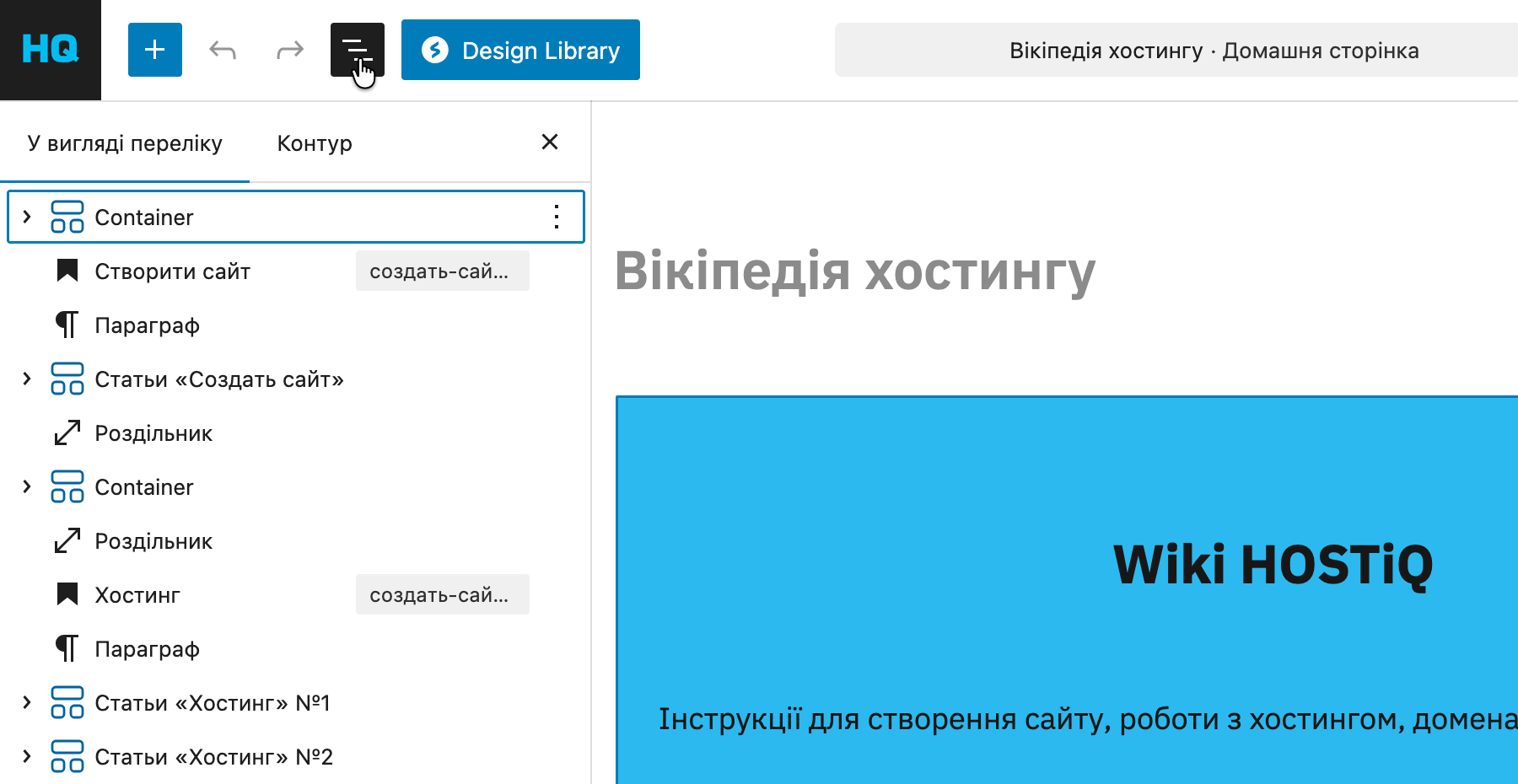Expand the Статьи «Создать сайт» block

point(27,379)
